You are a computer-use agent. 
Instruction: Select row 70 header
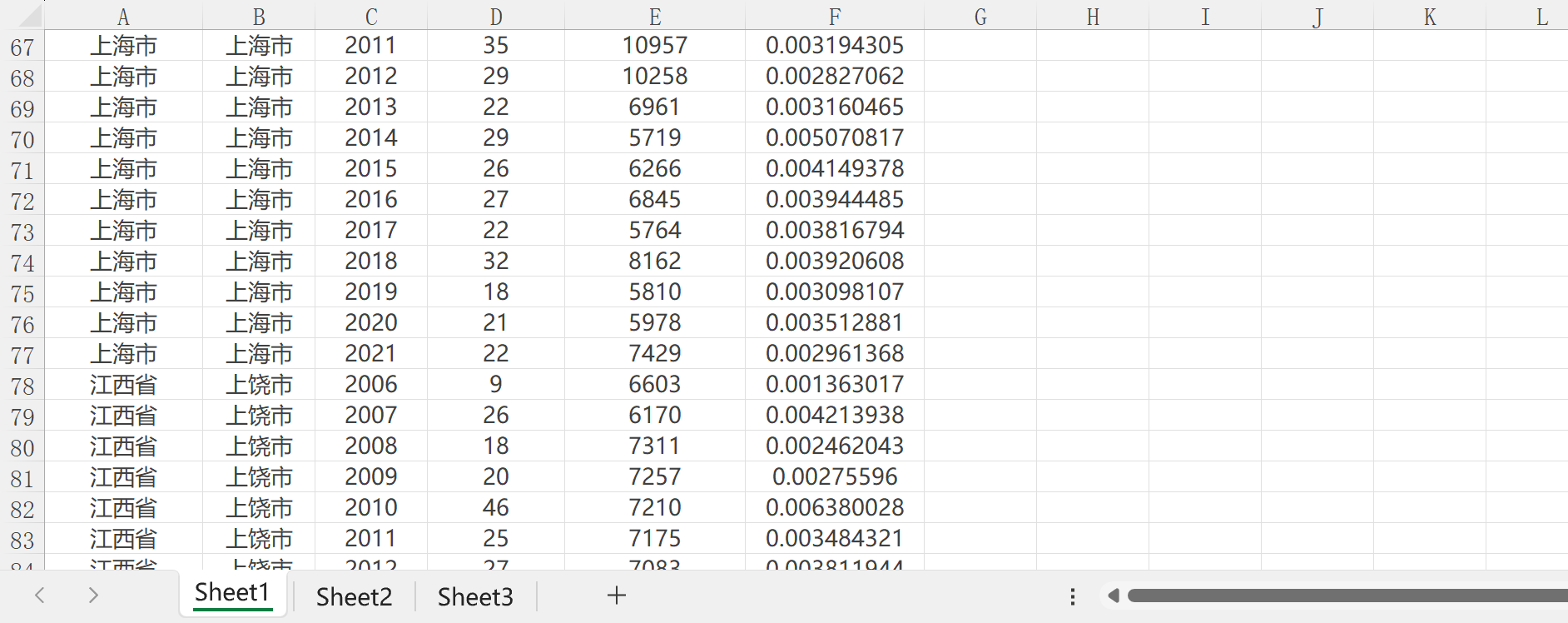[x=22, y=139]
